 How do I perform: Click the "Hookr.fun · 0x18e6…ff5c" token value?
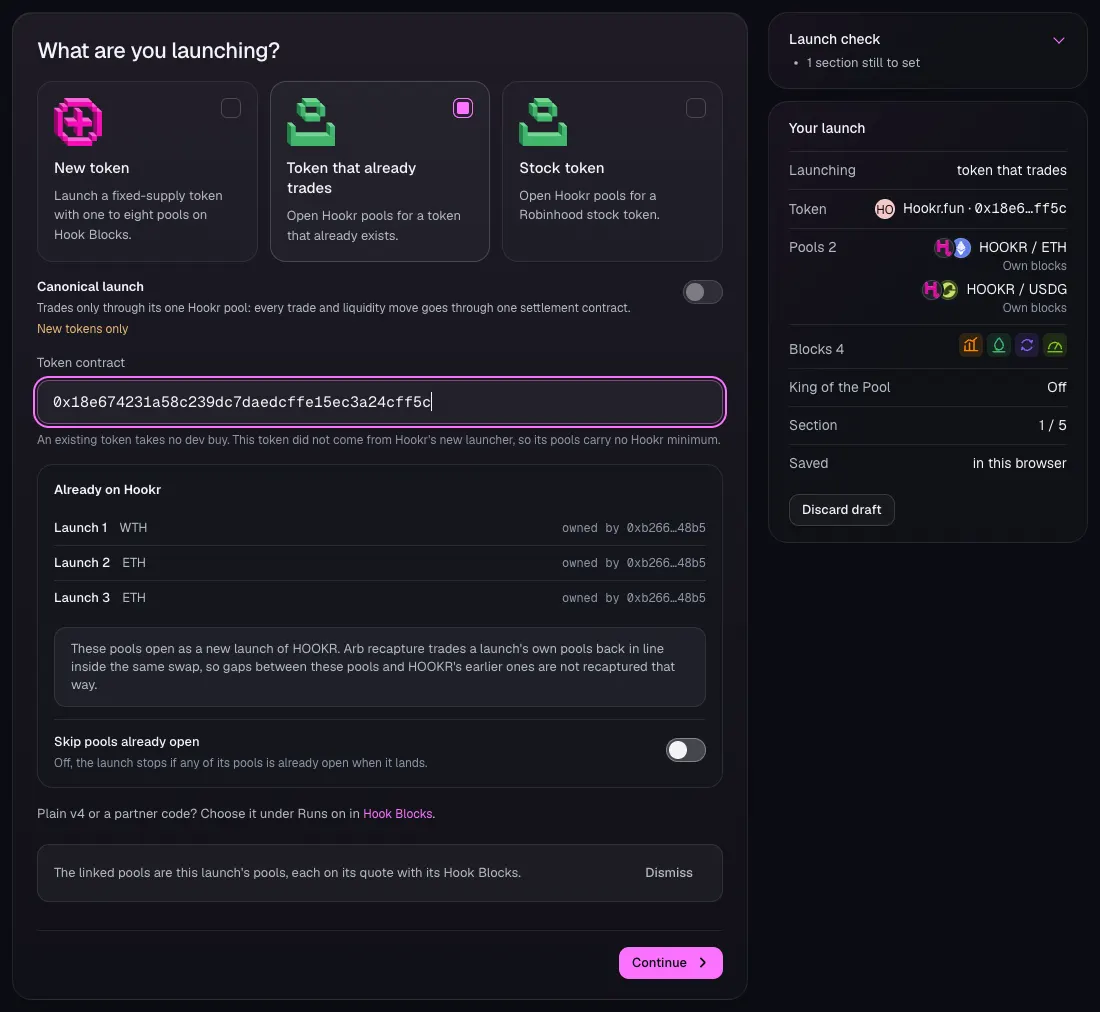pyautogui.click(x=985, y=209)
